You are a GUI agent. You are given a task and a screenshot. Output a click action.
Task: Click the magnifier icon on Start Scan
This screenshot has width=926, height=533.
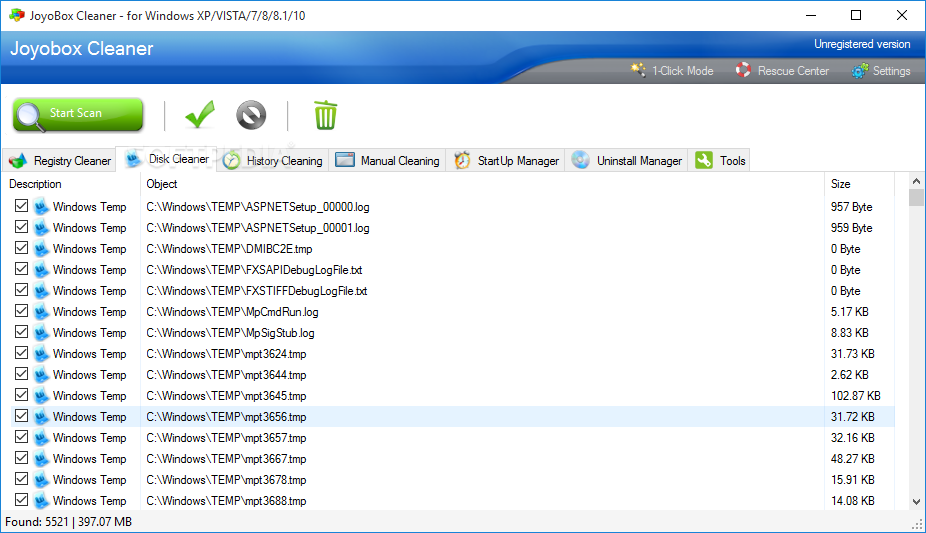(30, 116)
